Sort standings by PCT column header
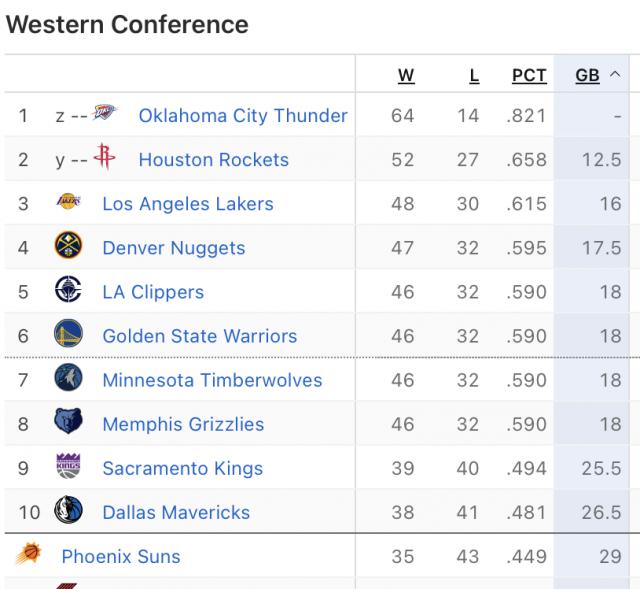The image size is (640, 589). (529, 75)
